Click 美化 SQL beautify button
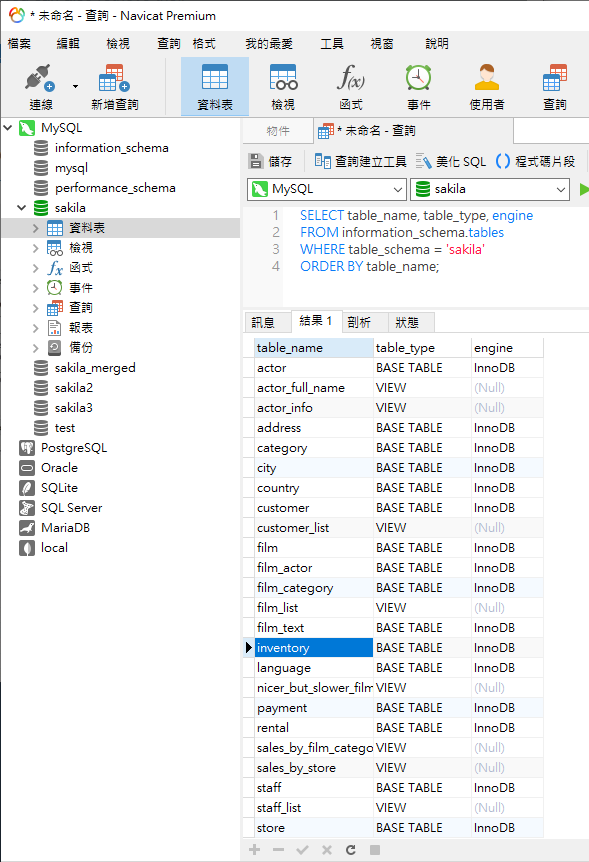Screen dimensions: 589x862 [451, 161]
